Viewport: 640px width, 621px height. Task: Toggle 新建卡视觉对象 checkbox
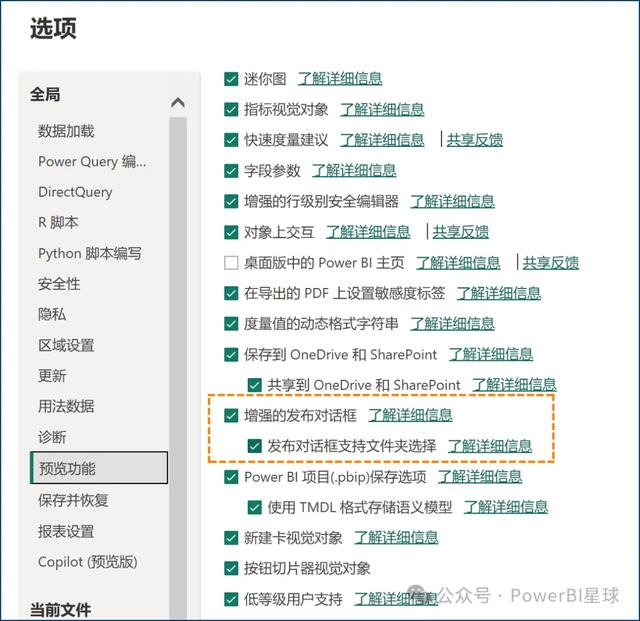click(x=231, y=538)
